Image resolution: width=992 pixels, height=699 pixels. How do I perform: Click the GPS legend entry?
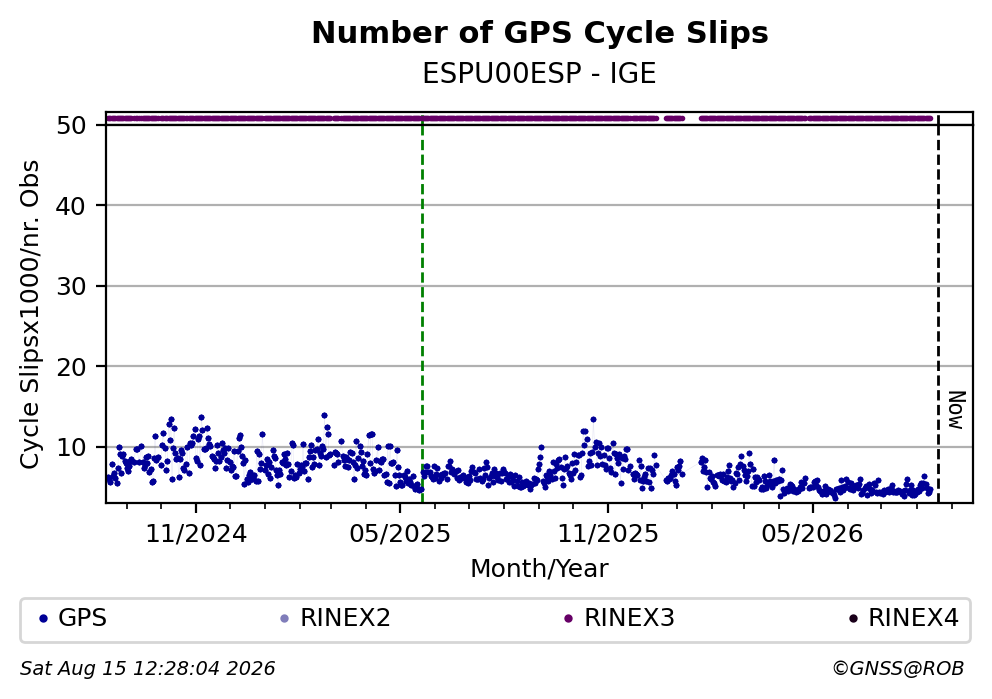pos(73,618)
